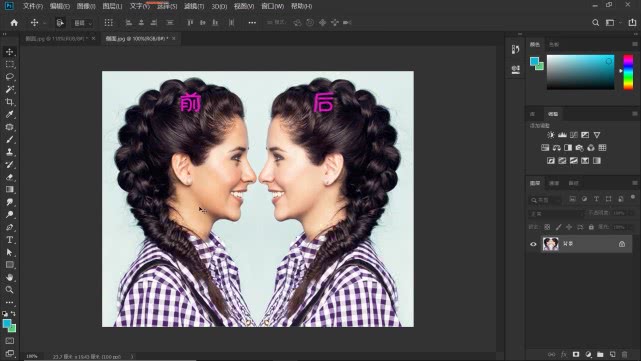641x361 pixels.
Task: Add a Brightness/Contrast adjustment
Action: click(551, 135)
